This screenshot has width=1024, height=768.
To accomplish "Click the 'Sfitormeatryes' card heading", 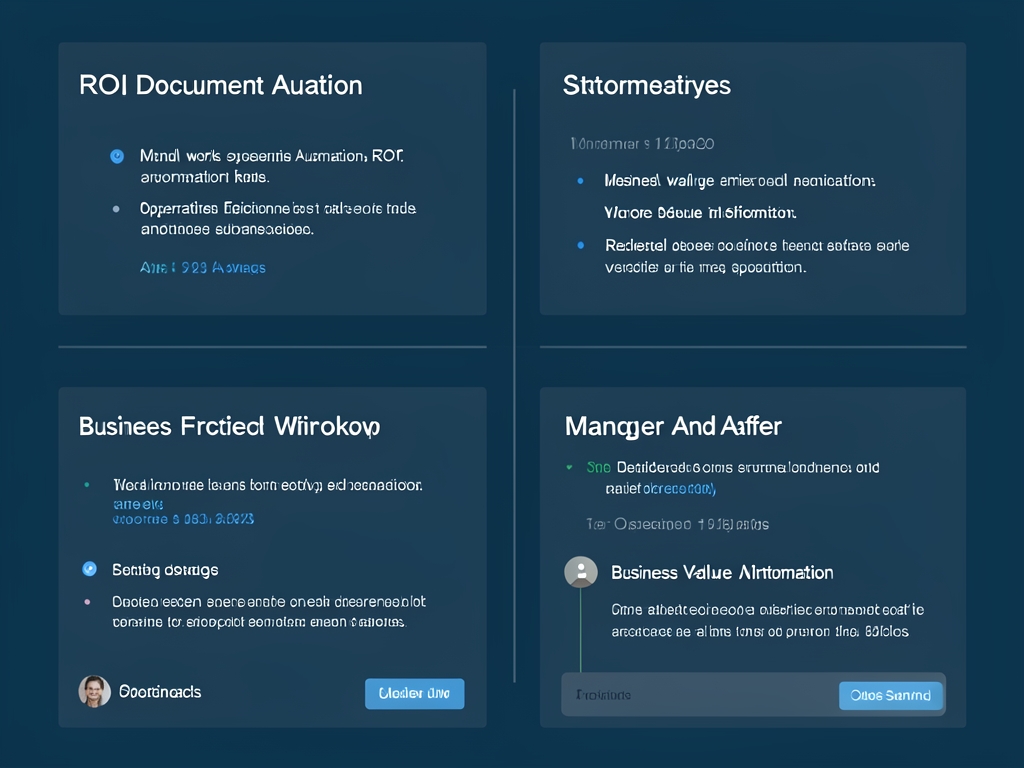I will [647, 86].
